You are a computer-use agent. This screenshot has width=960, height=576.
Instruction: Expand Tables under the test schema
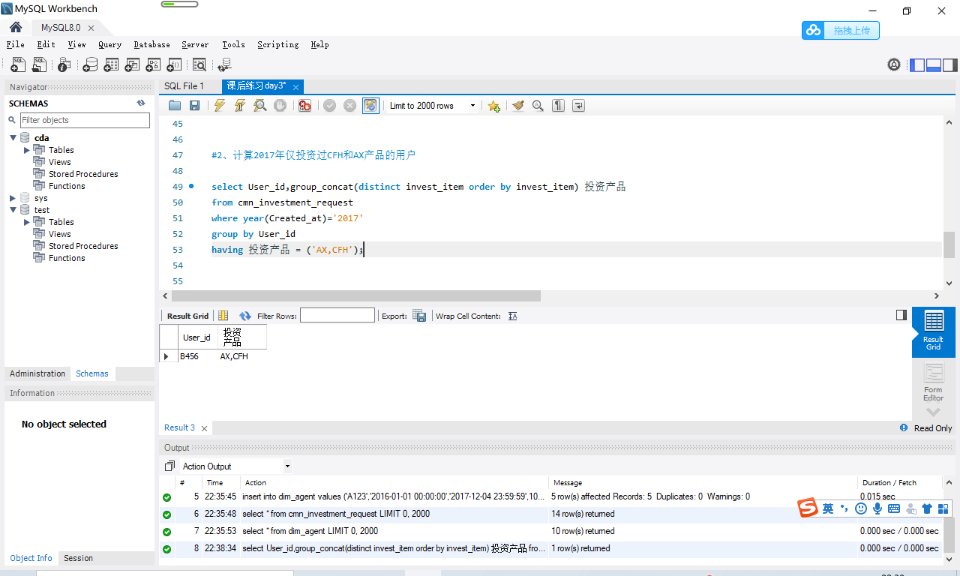[x=28, y=222]
